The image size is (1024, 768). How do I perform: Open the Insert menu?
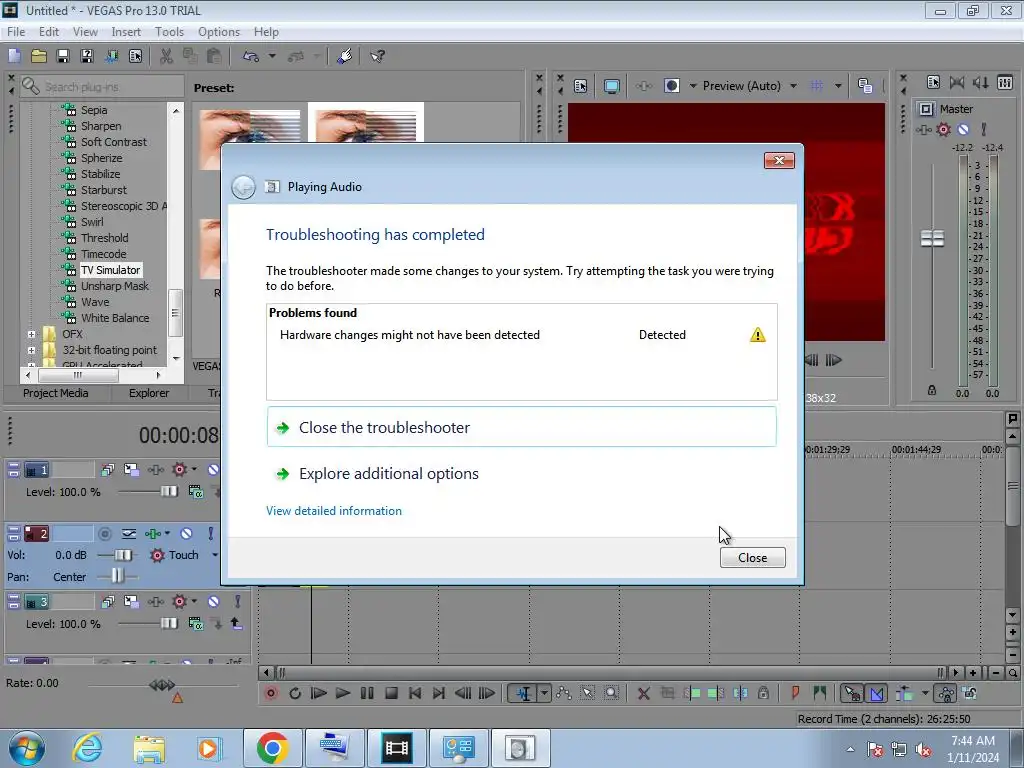coord(126,31)
